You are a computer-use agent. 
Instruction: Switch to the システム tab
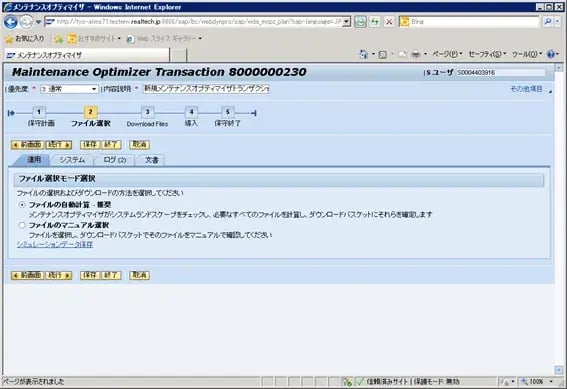click(x=72, y=160)
